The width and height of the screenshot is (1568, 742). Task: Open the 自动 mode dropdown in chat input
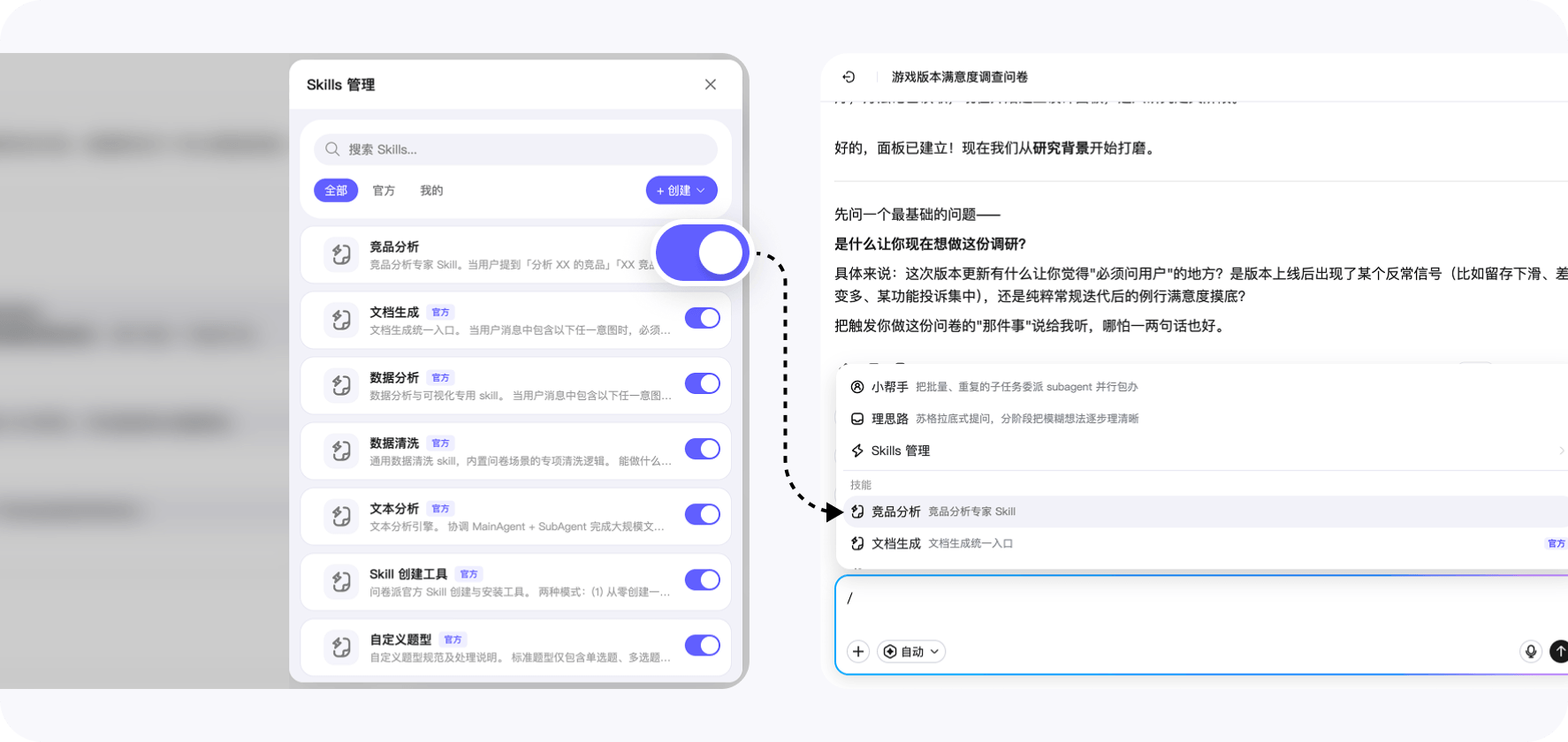[911, 651]
